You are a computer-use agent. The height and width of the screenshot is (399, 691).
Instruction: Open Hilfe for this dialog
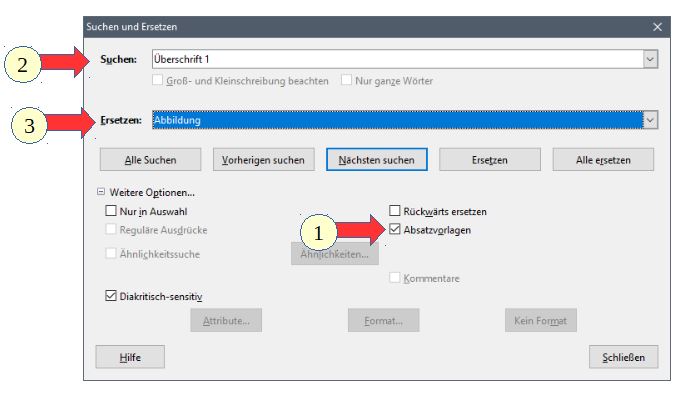tap(130, 357)
